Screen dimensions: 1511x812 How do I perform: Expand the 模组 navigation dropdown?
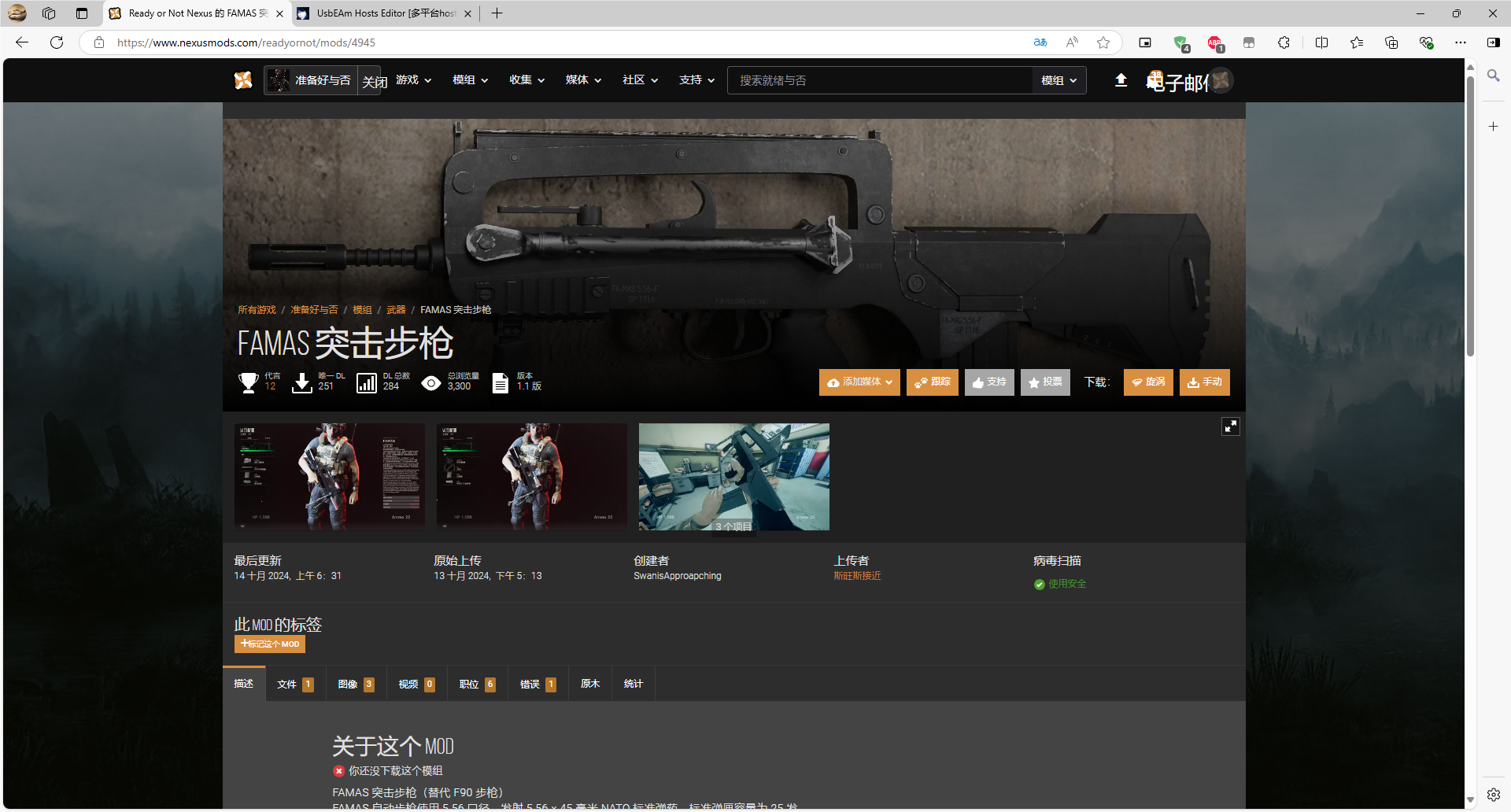point(471,80)
